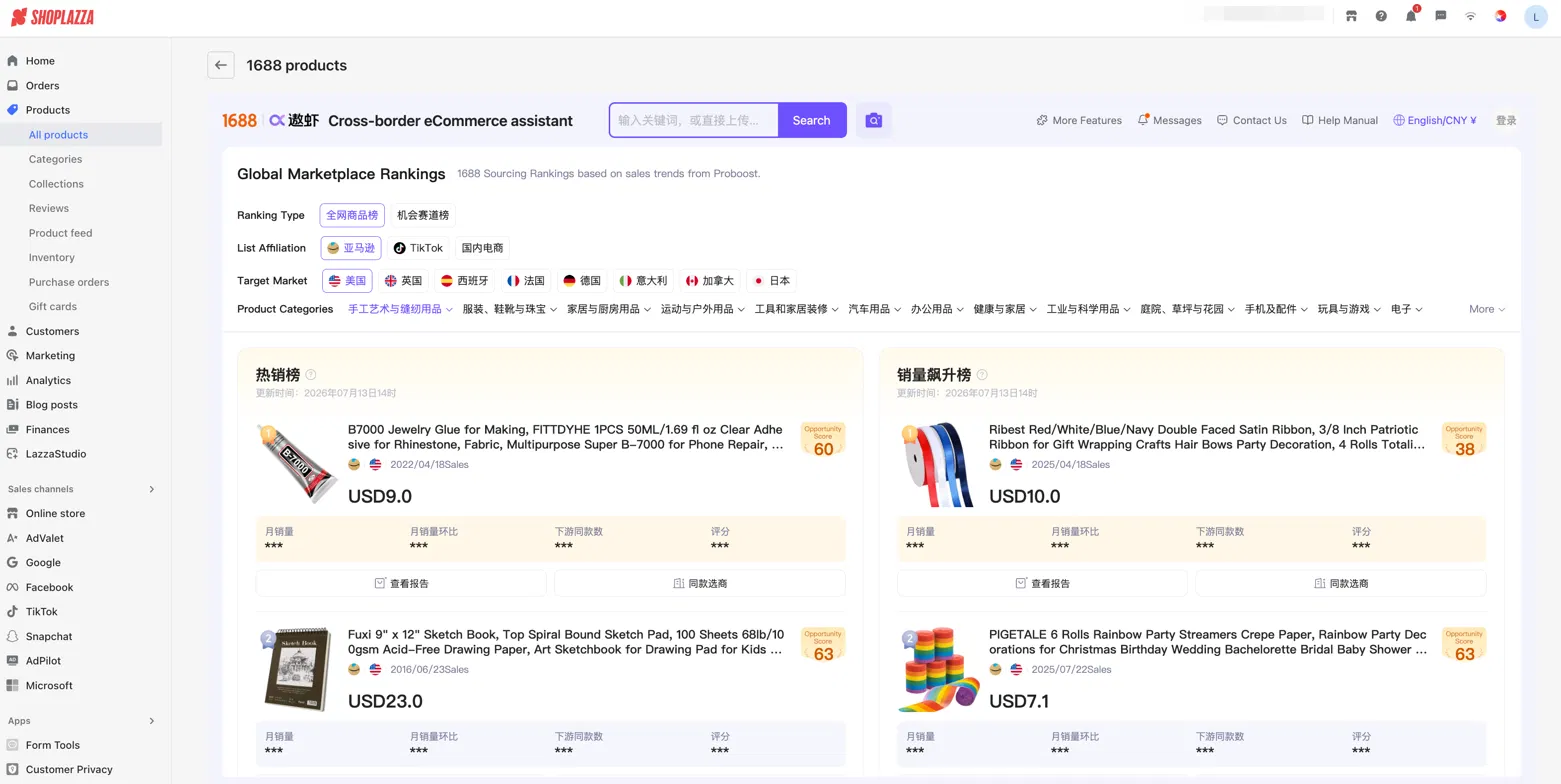The width and height of the screenshot is (1561, 784).
Task: Open the chat message icon in header
Action: (1441, 16)
